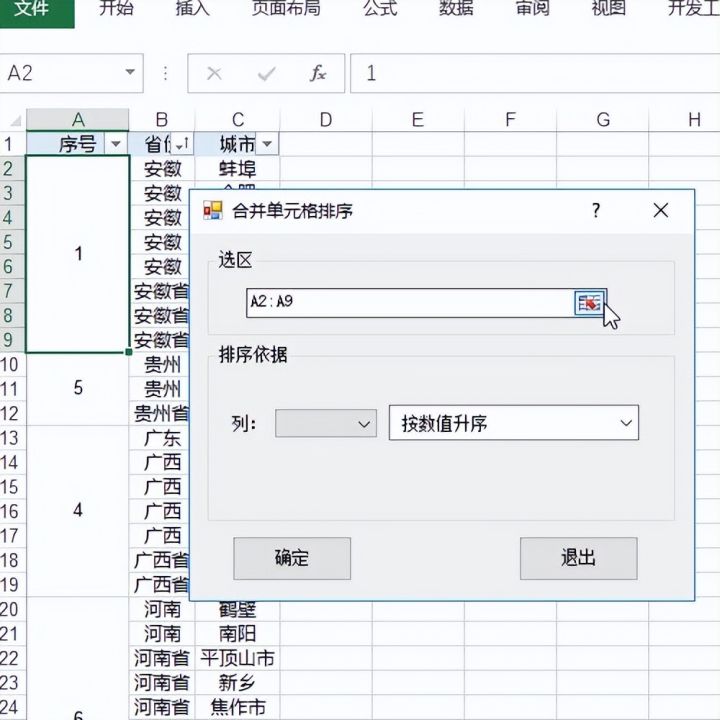
Task: Select column B header
Action: click(x=162, y=120)
